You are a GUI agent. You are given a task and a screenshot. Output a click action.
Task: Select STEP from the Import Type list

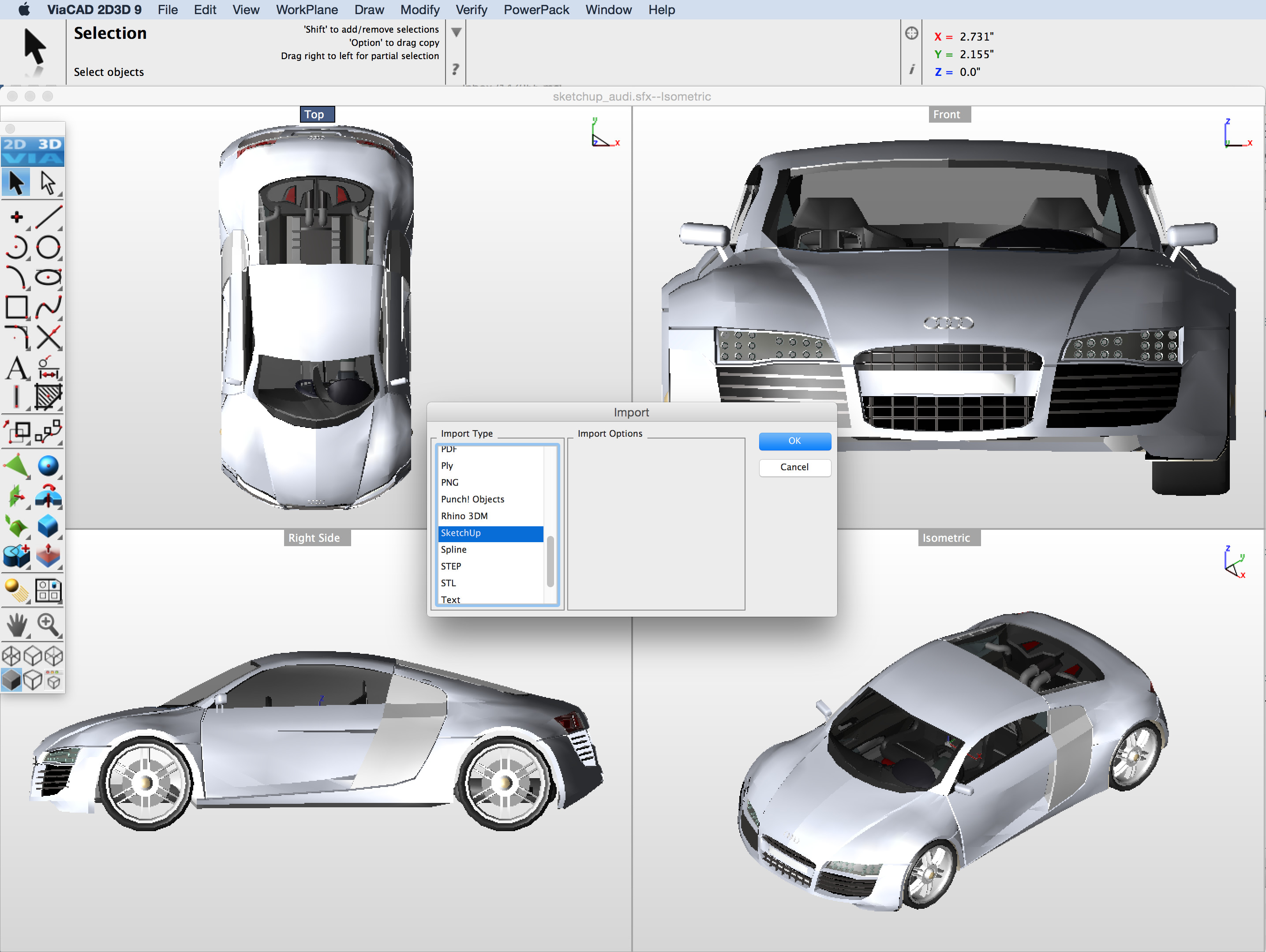point(451,566)
